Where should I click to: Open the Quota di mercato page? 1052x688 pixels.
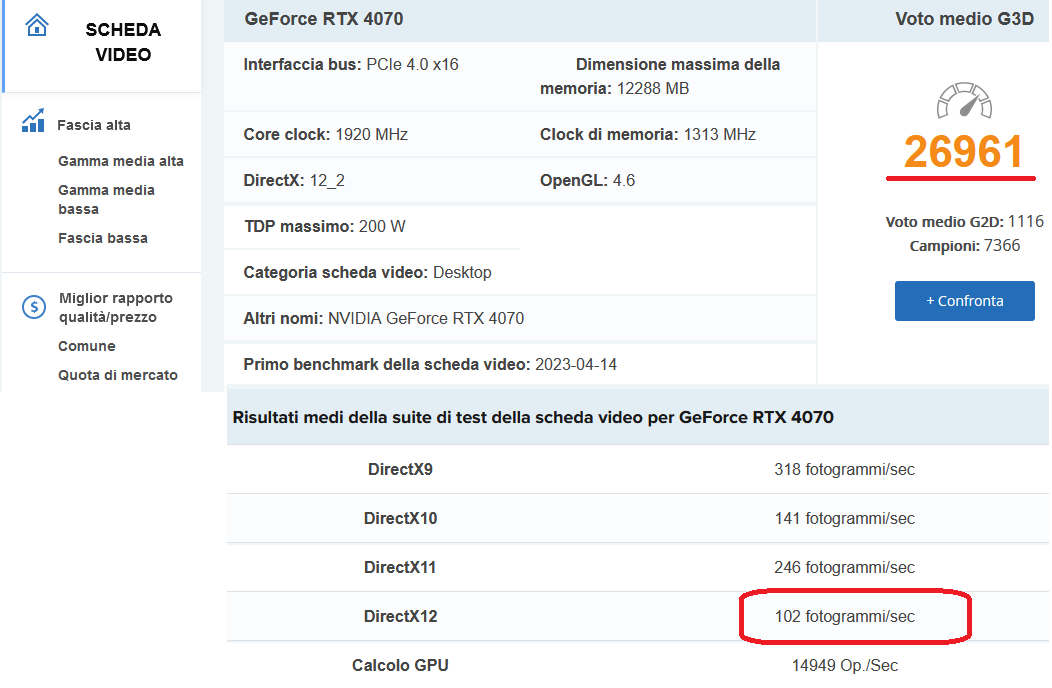(x=117, y=375)
